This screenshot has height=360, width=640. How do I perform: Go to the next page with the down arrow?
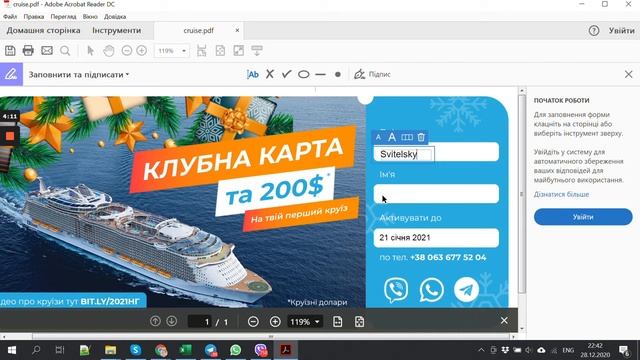pyautogui.click(x=171, y=321)
